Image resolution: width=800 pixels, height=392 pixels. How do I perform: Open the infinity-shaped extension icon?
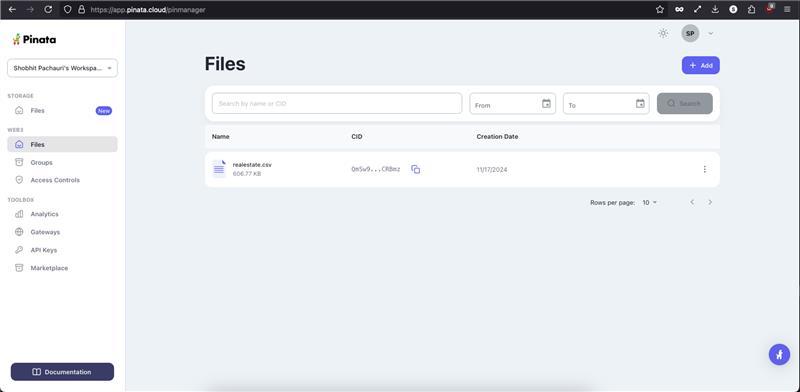[679, 9]
